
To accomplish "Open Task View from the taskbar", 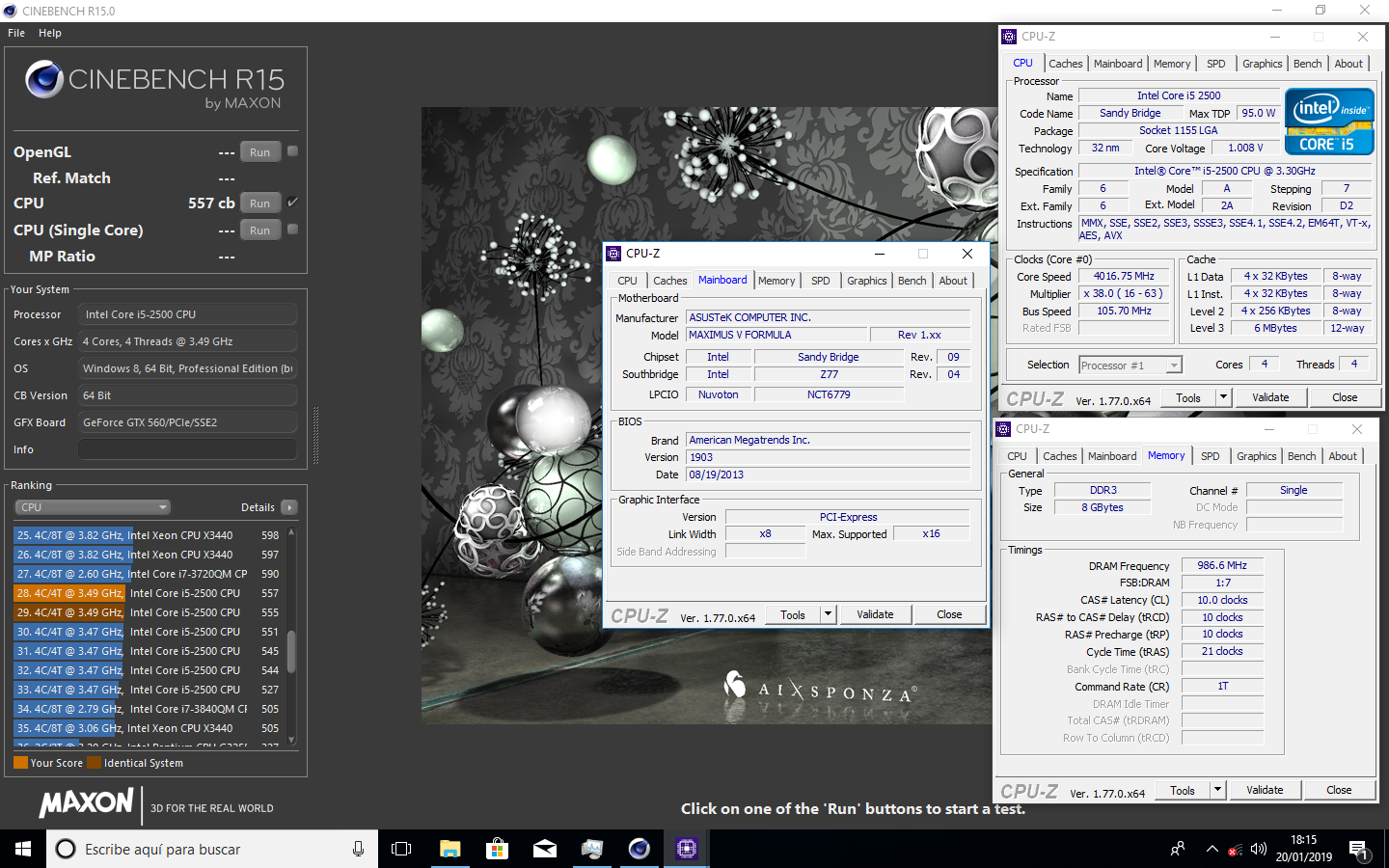I will [401, 849].
